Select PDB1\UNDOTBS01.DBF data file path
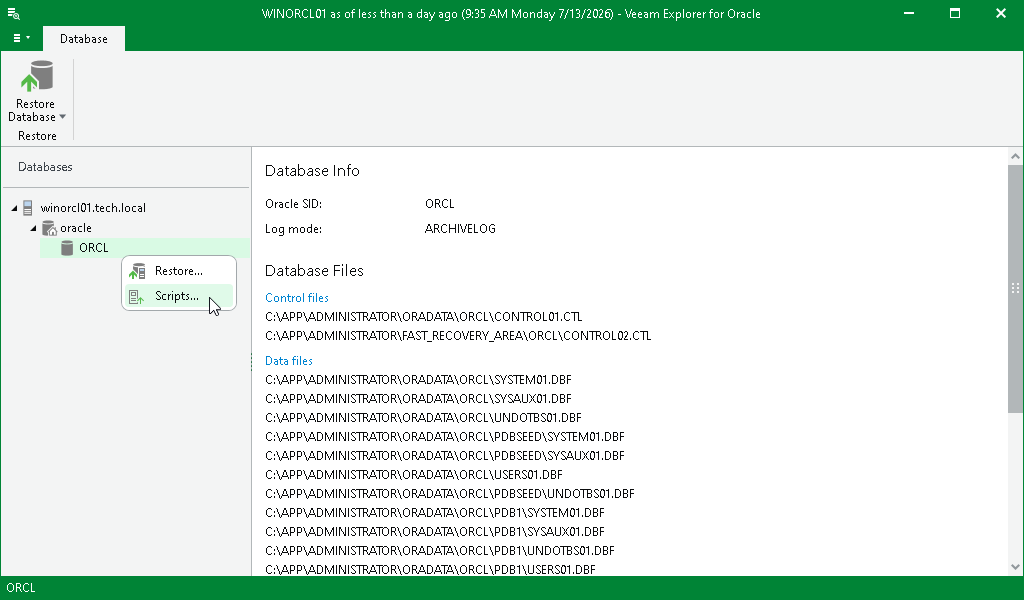Image resolution: width=1024 pixels, height=600 pixels. [440, 550]
